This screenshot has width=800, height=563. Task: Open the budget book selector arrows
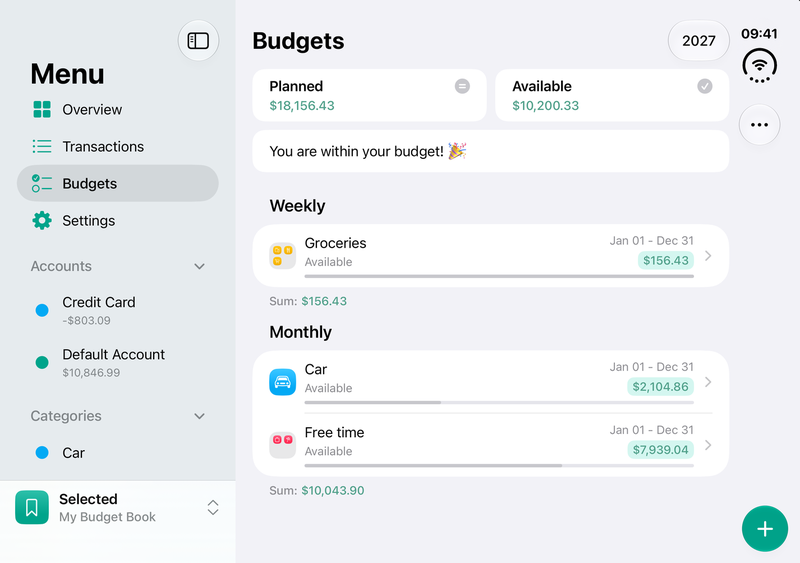click(213, 507)
